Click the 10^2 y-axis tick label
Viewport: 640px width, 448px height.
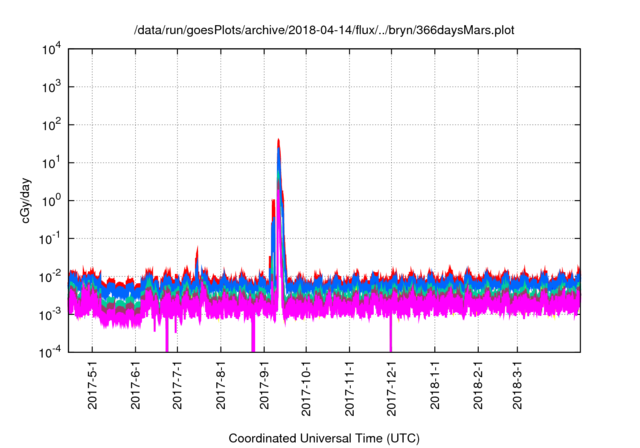pos(52,125)
